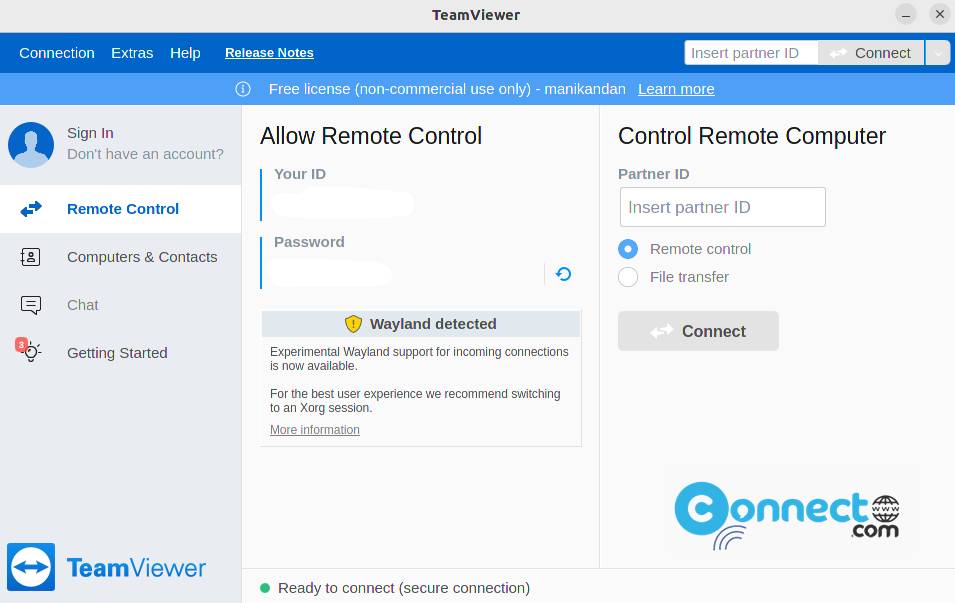The width and height of the screenshot is (955, 603).
Task: Click the large Connect button under Partner ID
Action: coord(698,331)
